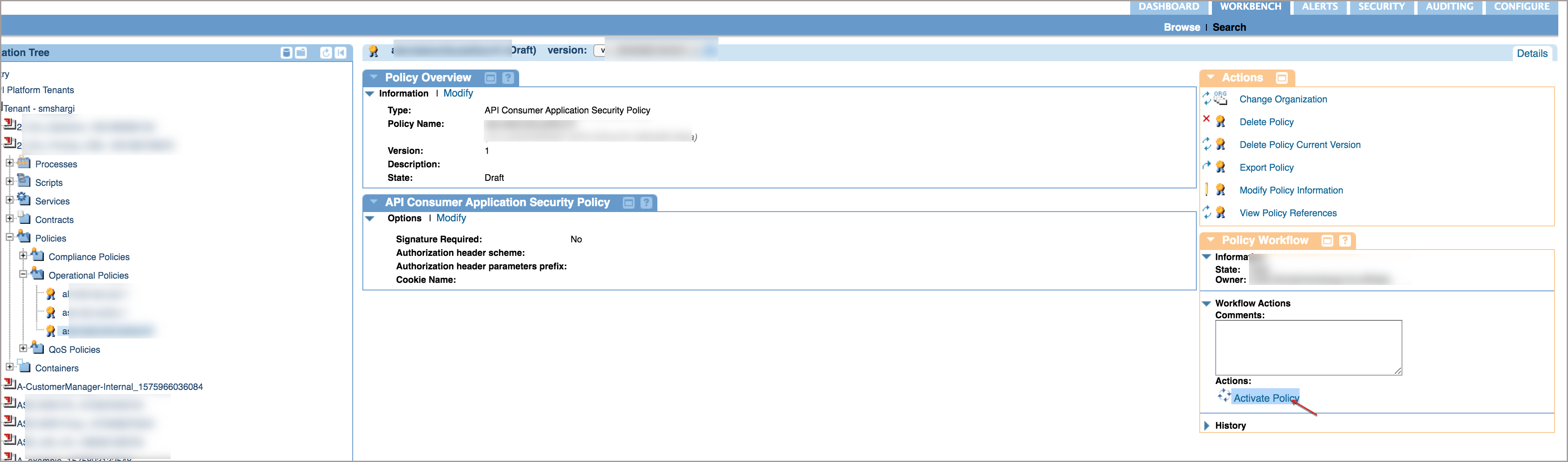Click the Delete Policy action

(1266, 122)
